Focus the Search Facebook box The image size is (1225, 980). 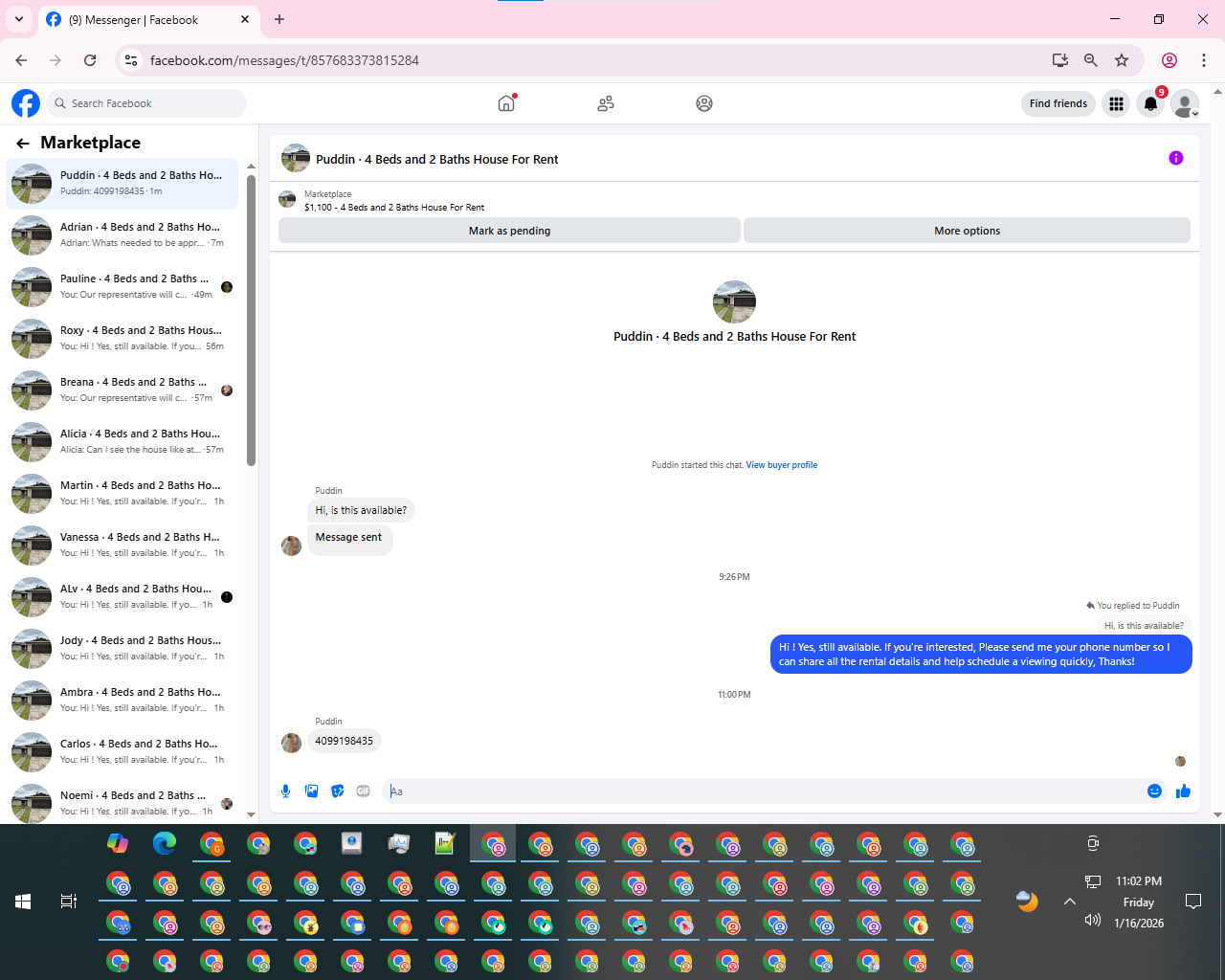coord(145,103)
